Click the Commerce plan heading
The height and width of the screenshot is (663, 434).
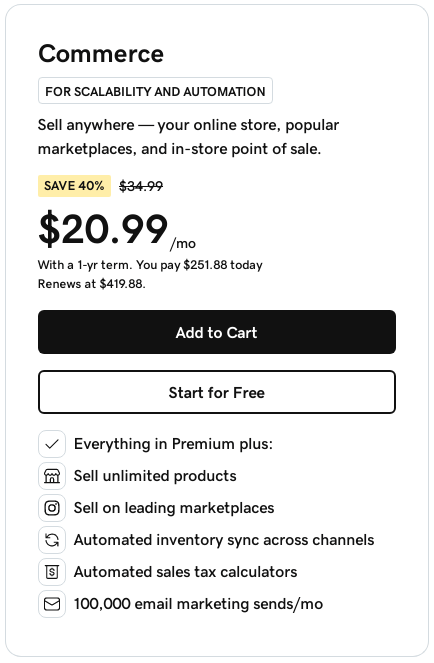coord(101,54)
